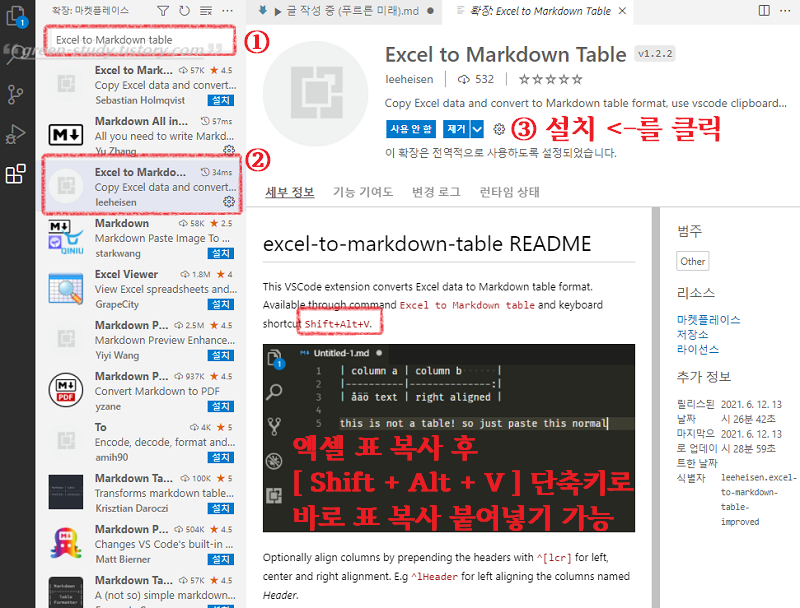The height and width of the screenshot is (608, 800).
Task: Click the Markdown All in One icon
Action: [x=66, y=135]
